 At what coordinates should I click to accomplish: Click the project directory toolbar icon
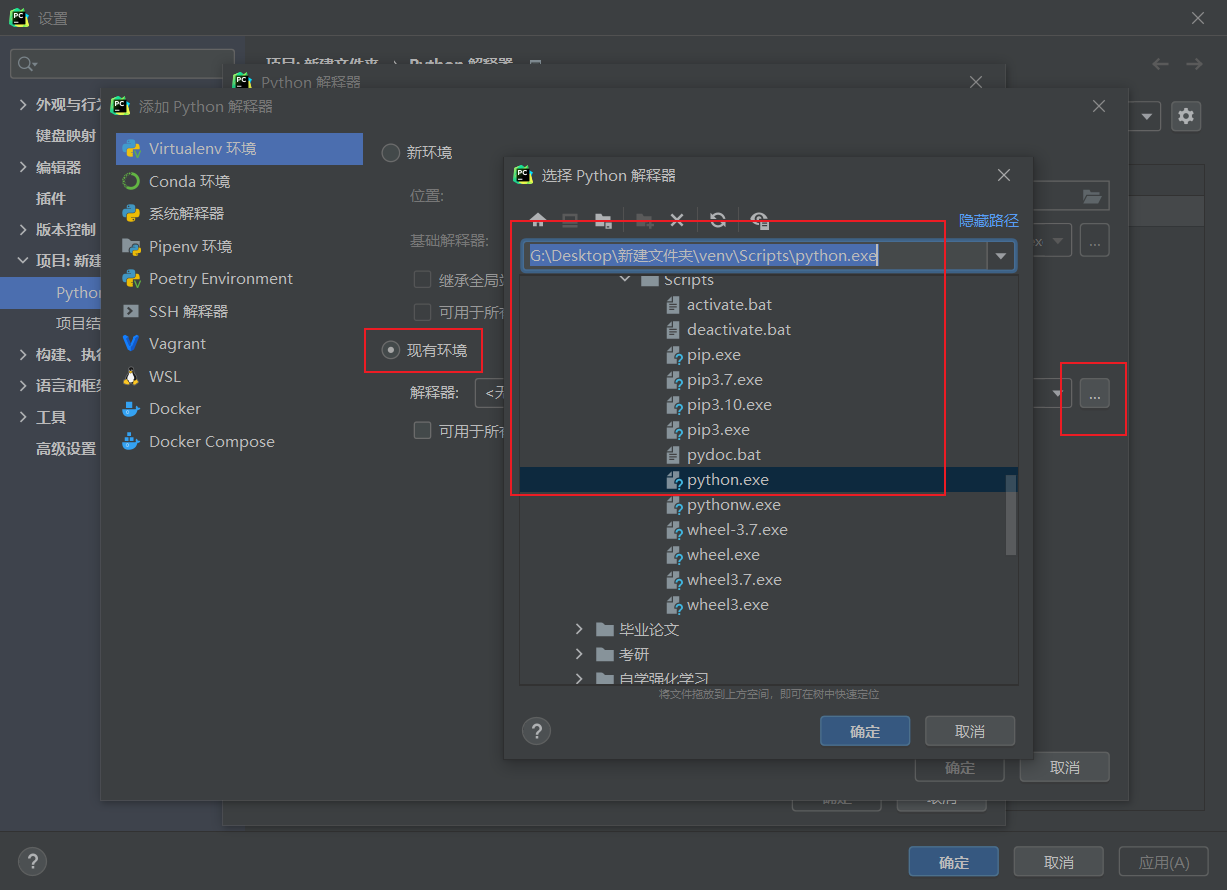(604, 220)
